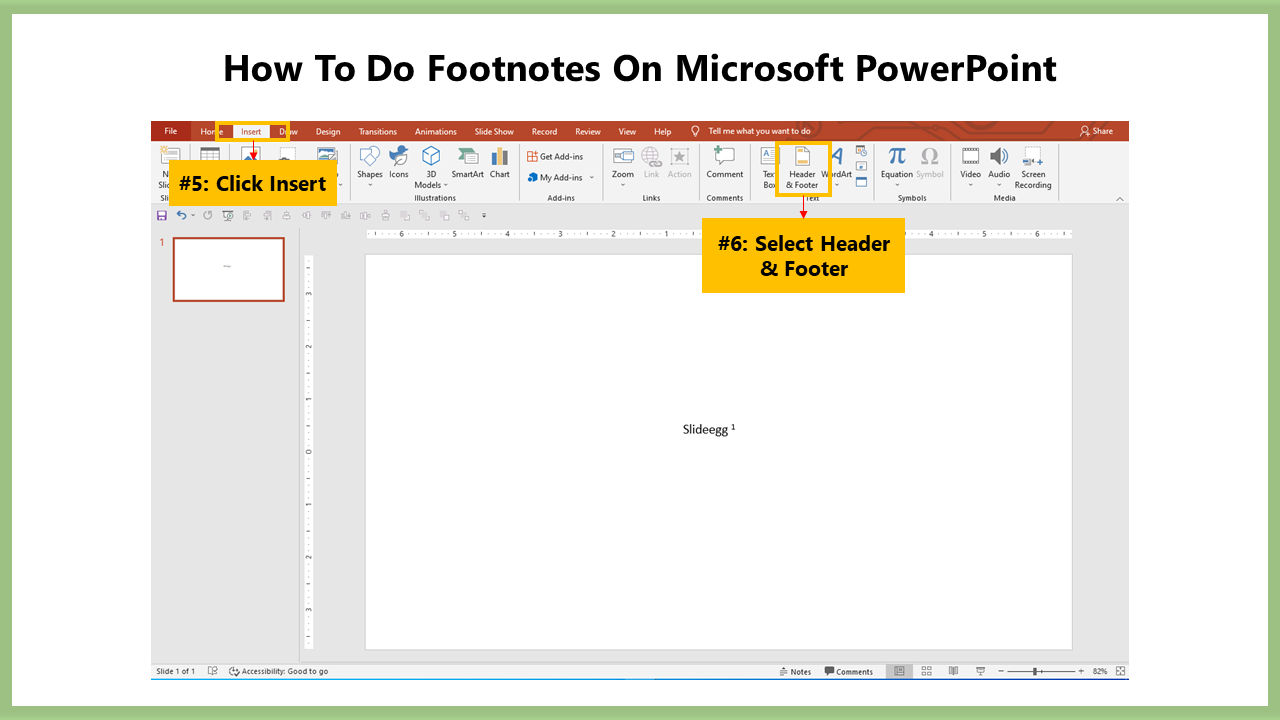Open the Shapes gallery
The image size is (1280, 720).
[370, 166]
